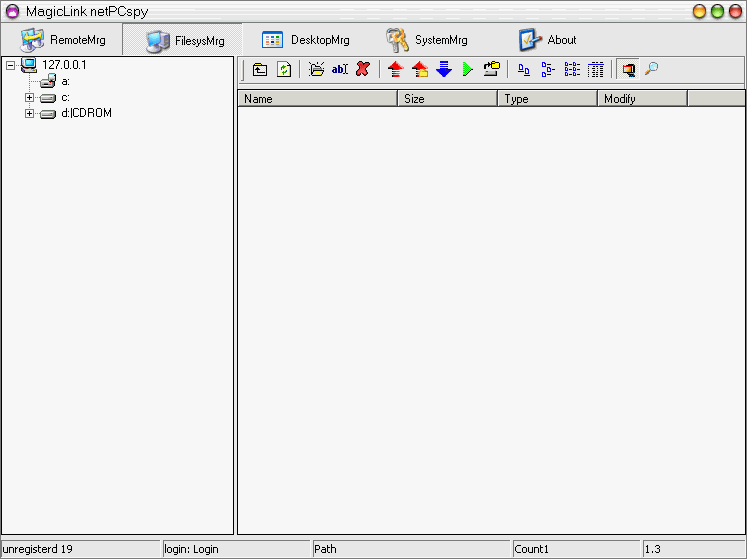Open the RemoteMrg tab

(x=63, y=40)
